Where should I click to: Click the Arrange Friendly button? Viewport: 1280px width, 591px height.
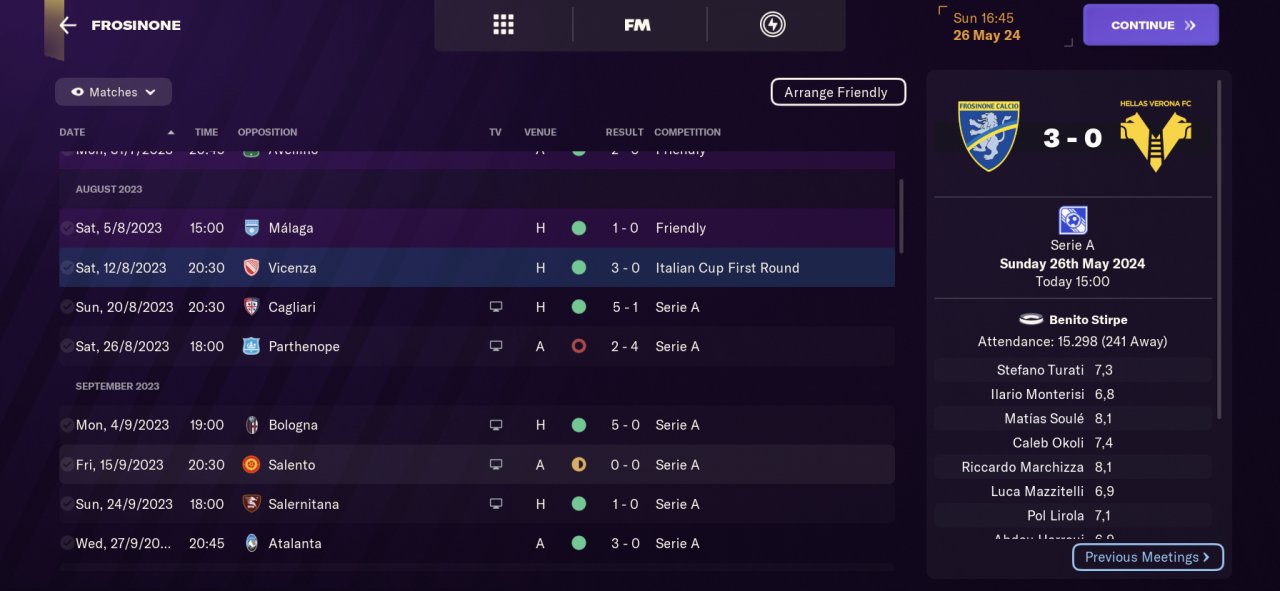click(x=837, y=92)
